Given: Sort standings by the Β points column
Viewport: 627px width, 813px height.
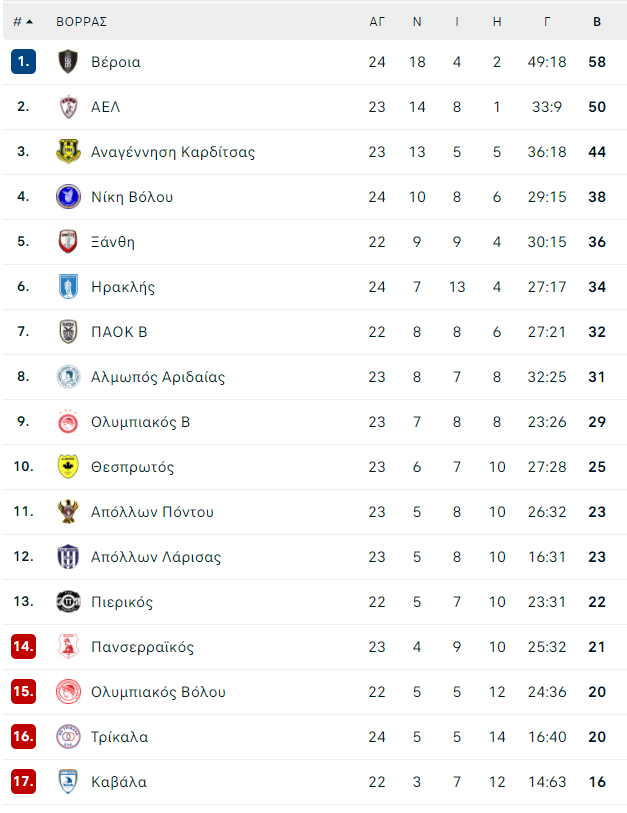Looking at the screenshot, I should click(x=597, y=22).
